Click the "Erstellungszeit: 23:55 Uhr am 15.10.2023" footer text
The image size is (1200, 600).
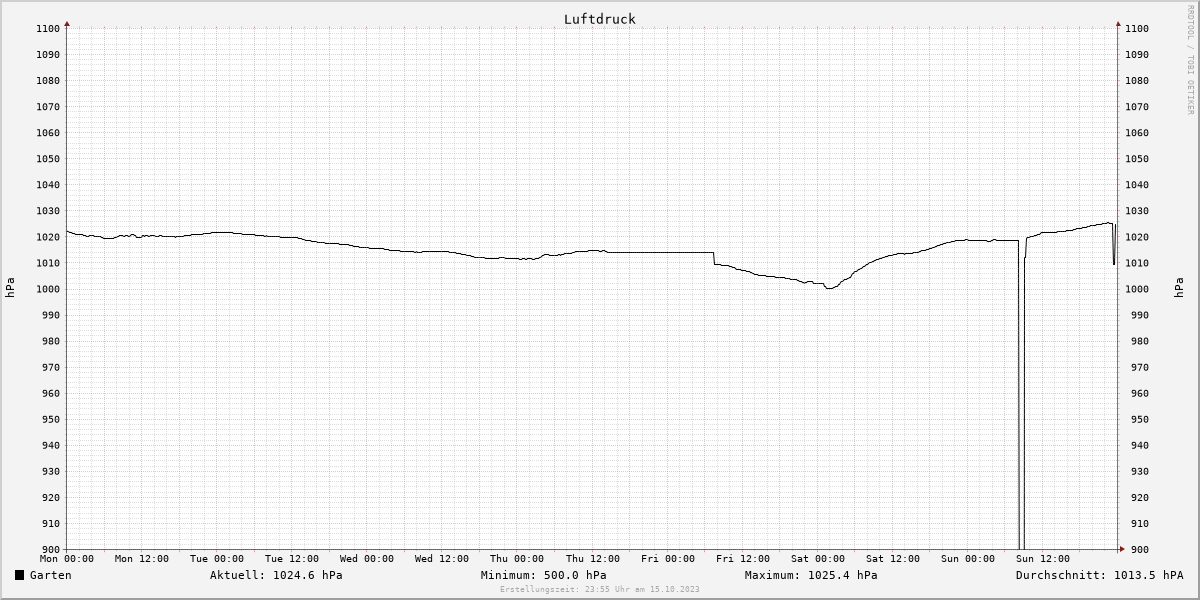click(600, 589)
